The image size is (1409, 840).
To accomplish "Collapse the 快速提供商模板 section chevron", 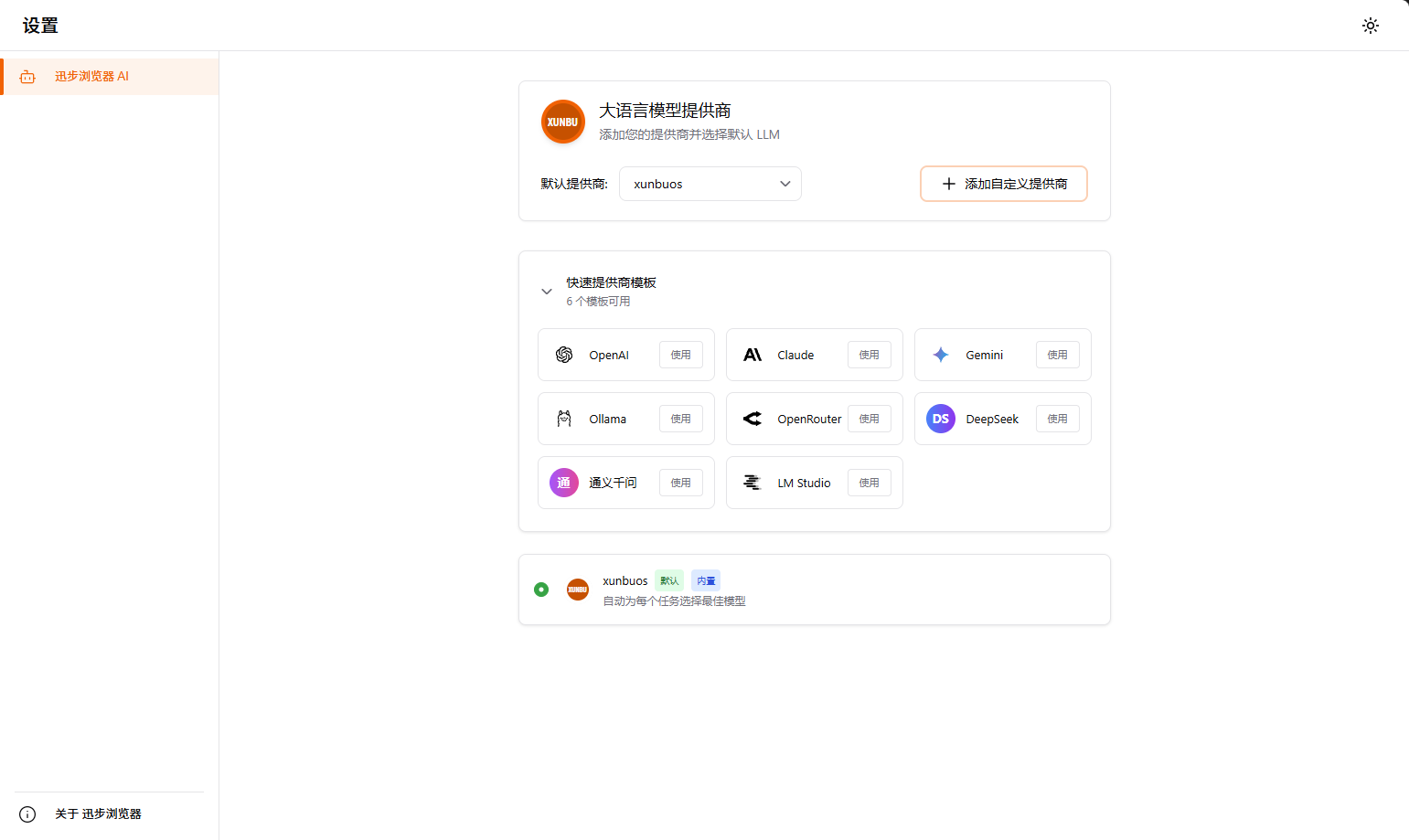I will 547,292.
